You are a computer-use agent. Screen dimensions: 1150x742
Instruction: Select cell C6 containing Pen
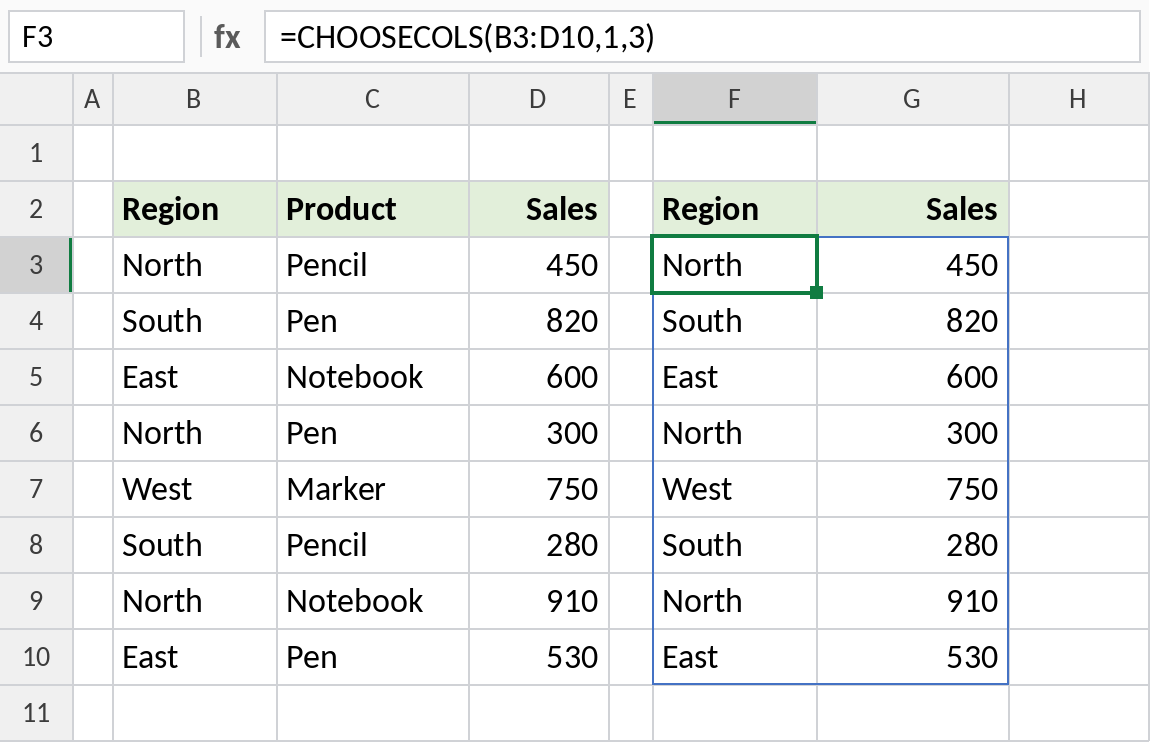(373, 433)
